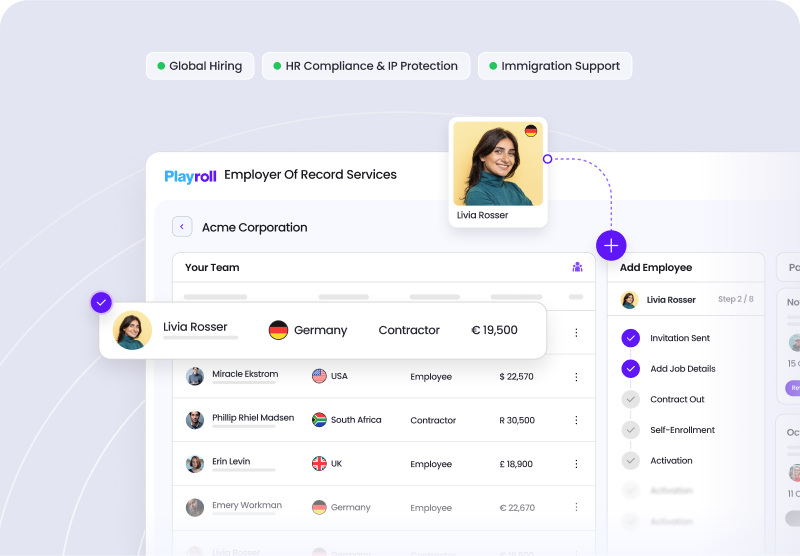Image resolution: width=800 pixels, height=556 pixels.
Task: Open the three-dot menu for Miracle Ekstrom
Action: [x=576, y=377]
